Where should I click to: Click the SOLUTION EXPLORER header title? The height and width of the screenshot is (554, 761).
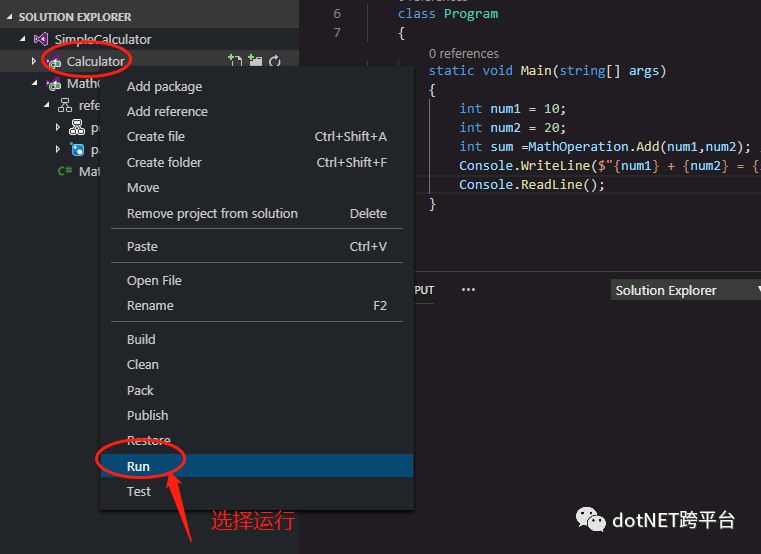click(75, 17)
